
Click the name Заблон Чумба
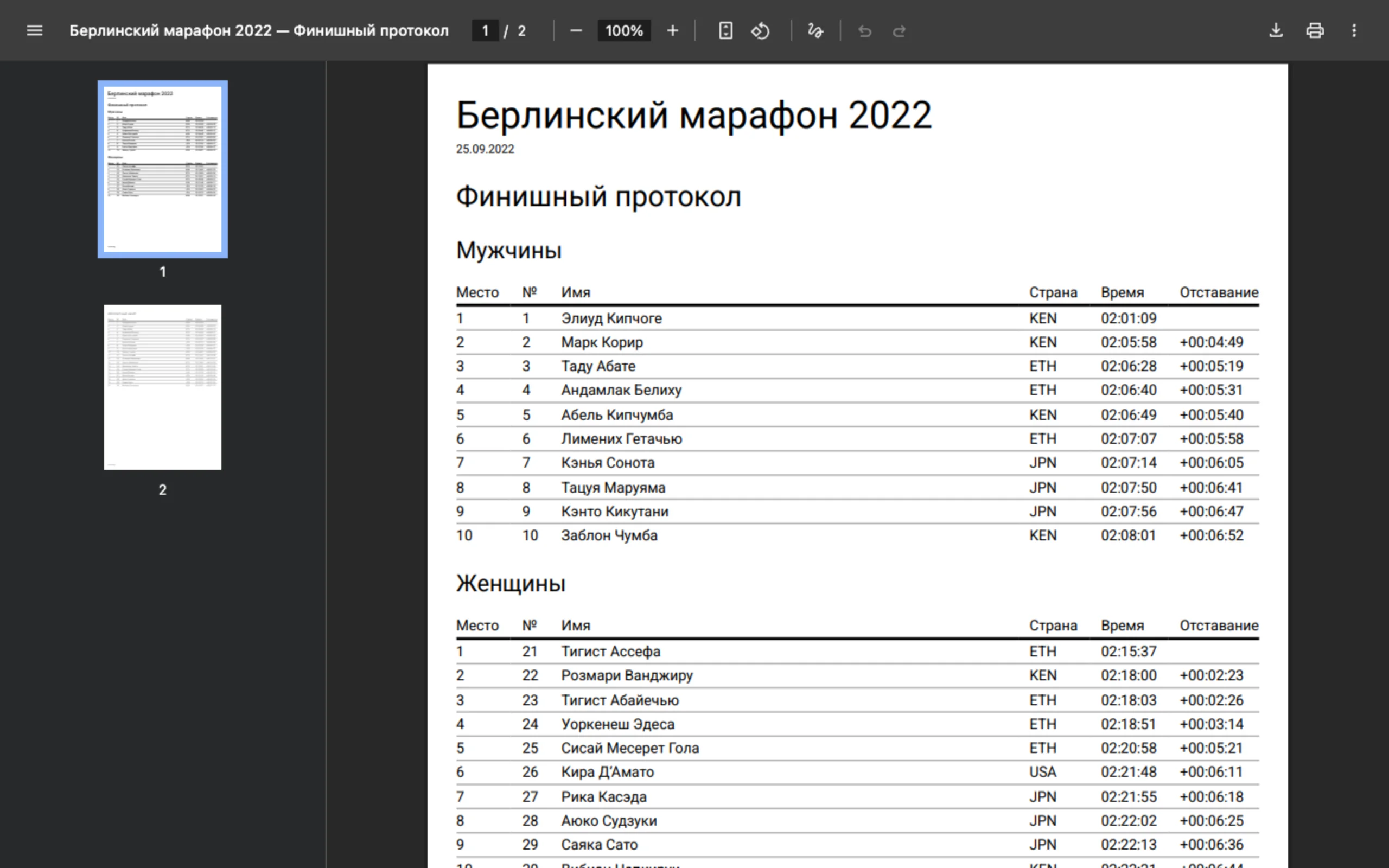click(x=609, y=535)
